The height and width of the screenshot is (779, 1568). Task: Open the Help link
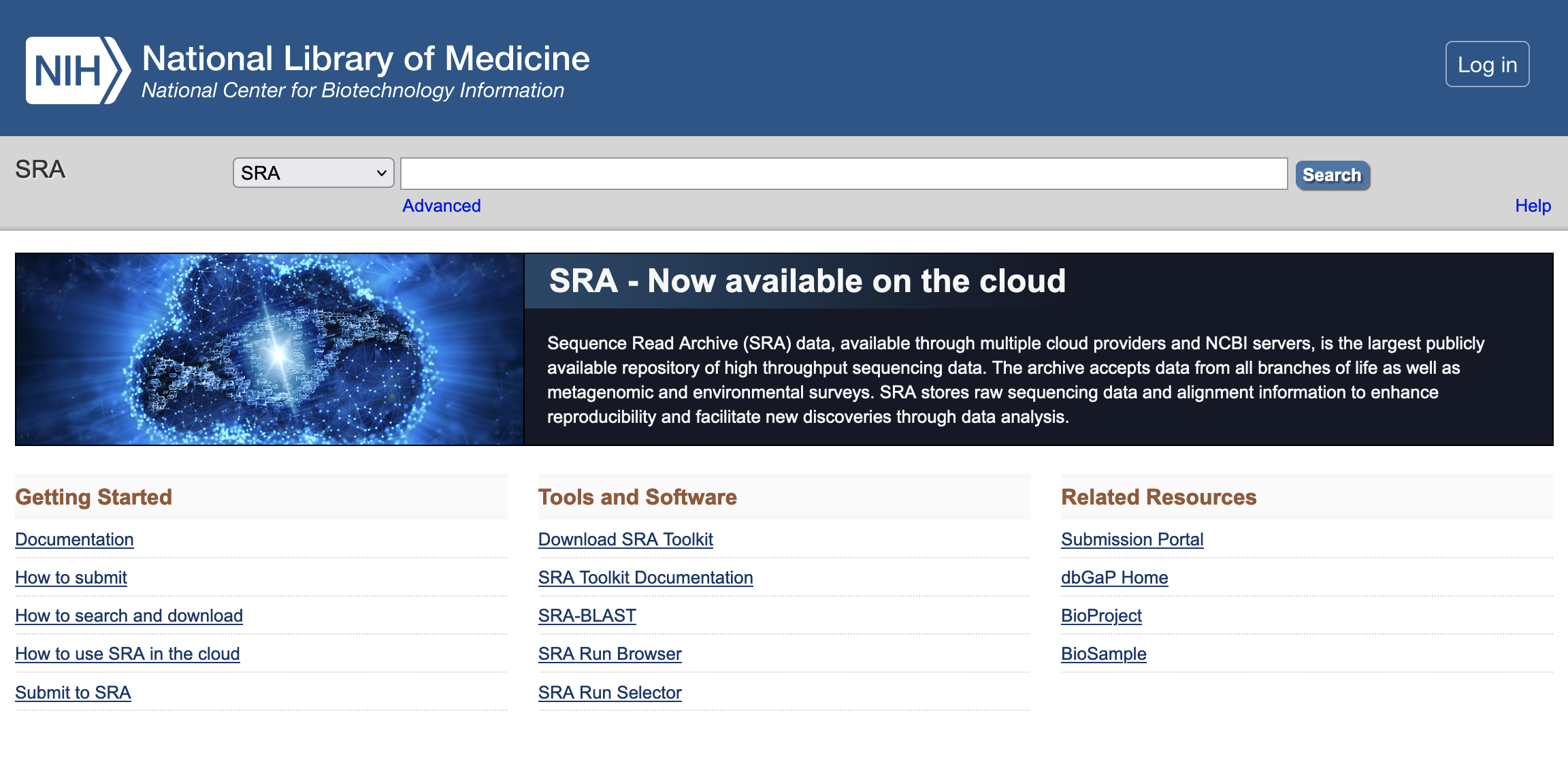(1533, 206)
